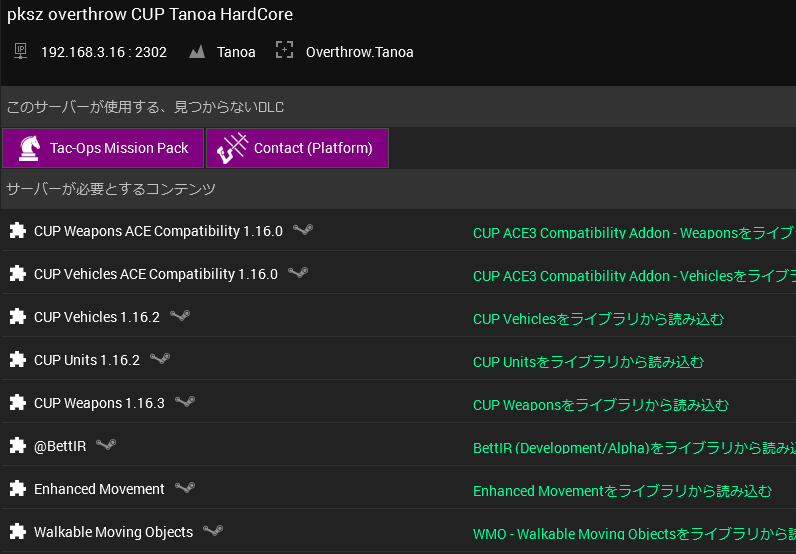Load CUP ACE3 Compatibility Addon - Weapons from library
Viewport: 796px width, 554px height.
634,233
